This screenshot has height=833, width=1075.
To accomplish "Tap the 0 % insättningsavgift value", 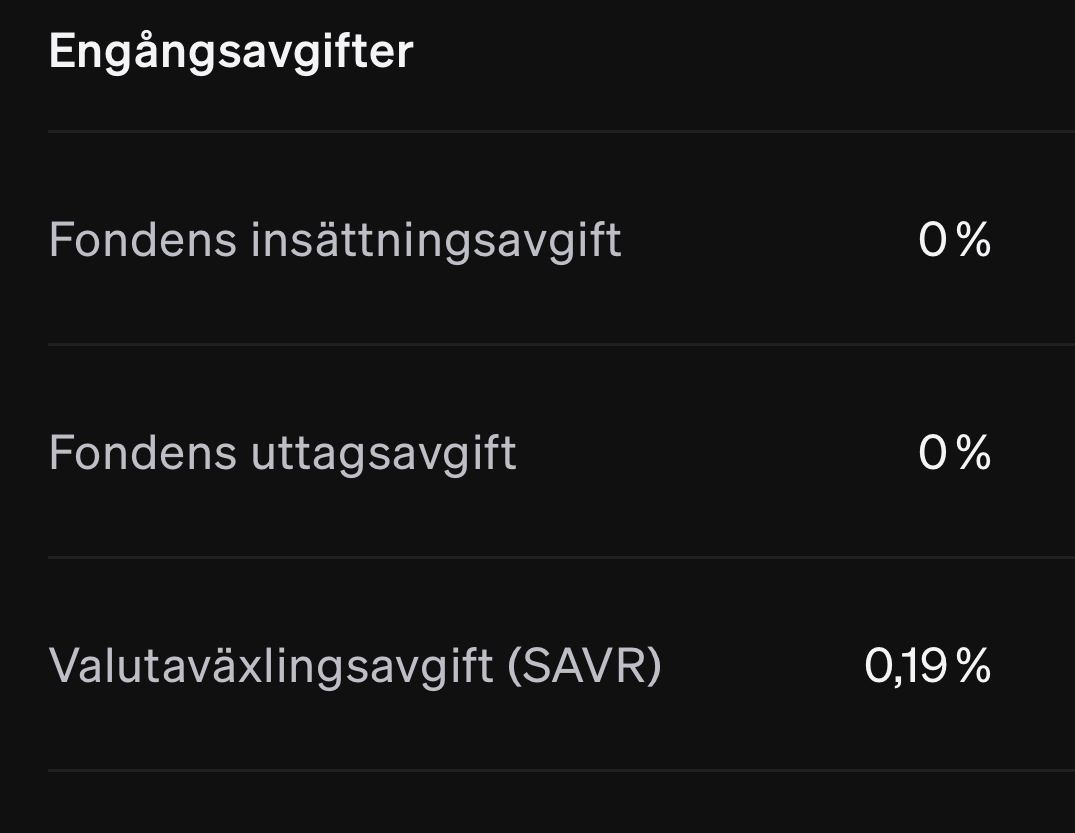I will (954, 241).
